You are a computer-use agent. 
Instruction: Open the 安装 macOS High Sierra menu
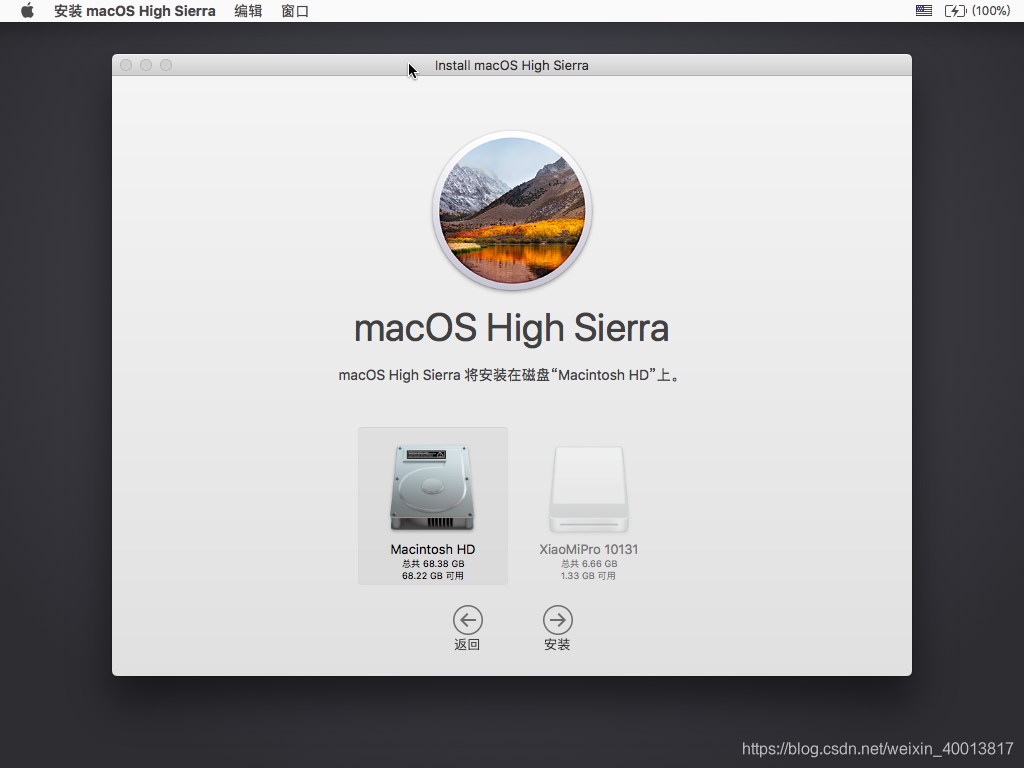coord(135,11)
